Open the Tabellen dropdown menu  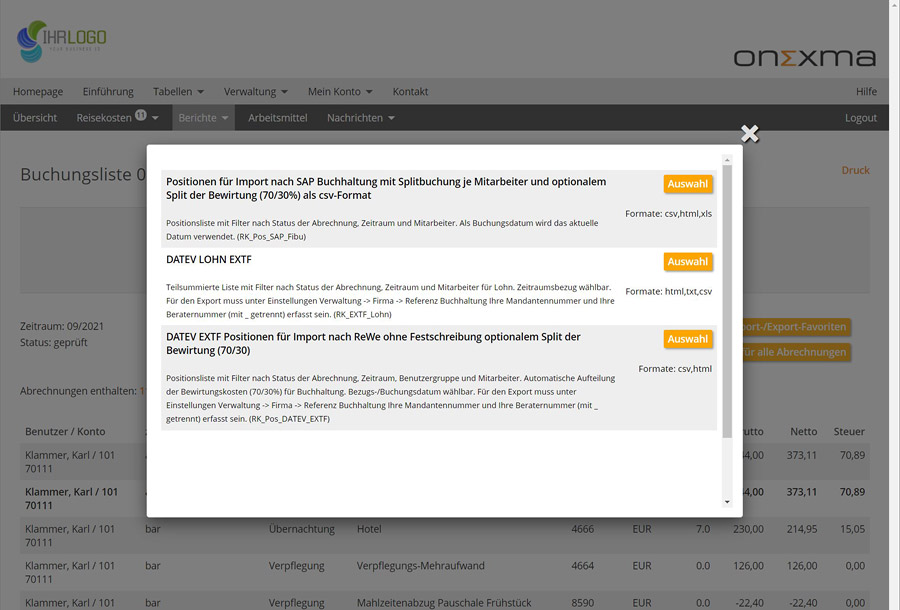pyautogui.click(x=178, y=91)
